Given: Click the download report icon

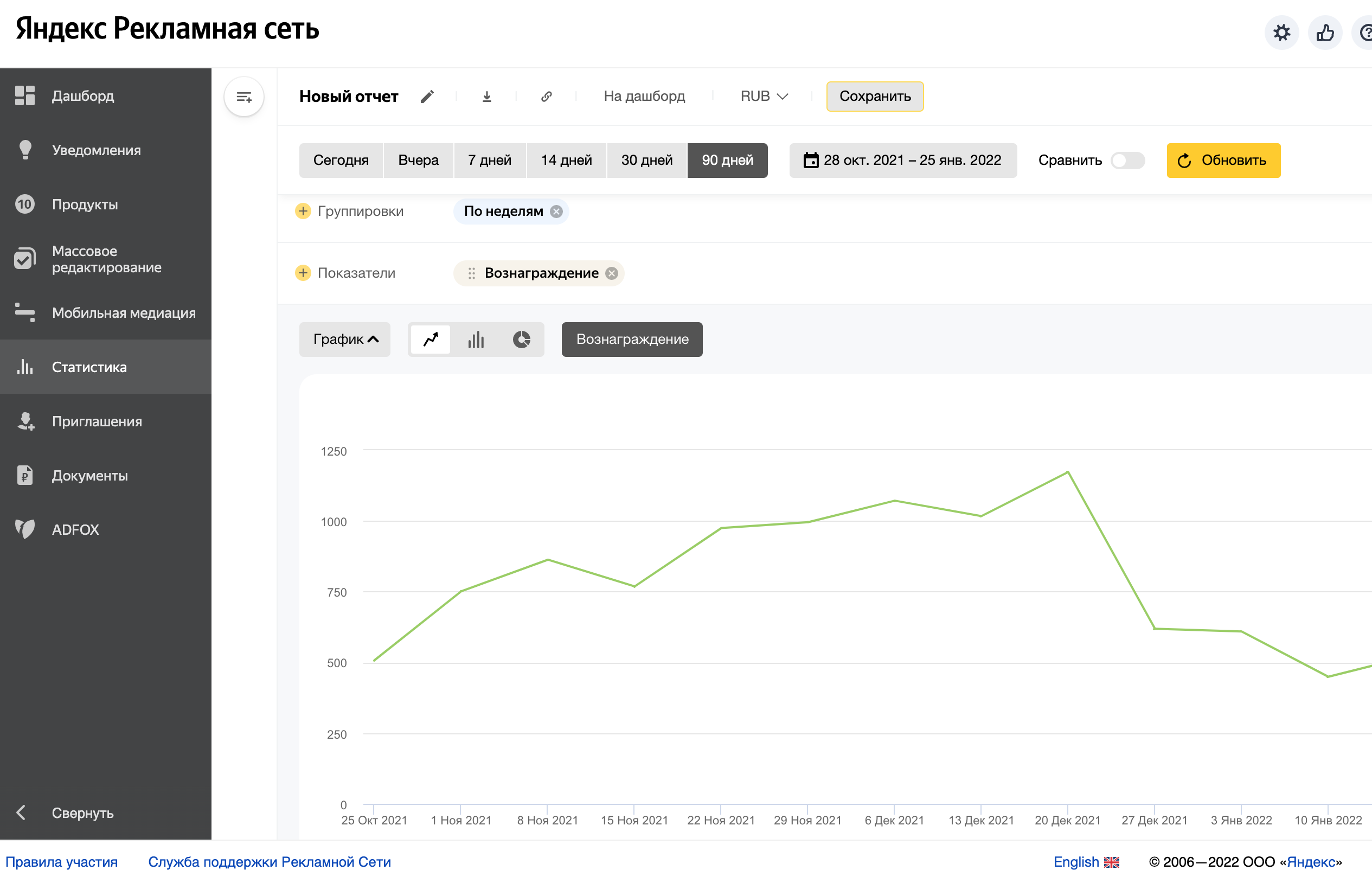Looking at the screenshot, I should [486, 97].
